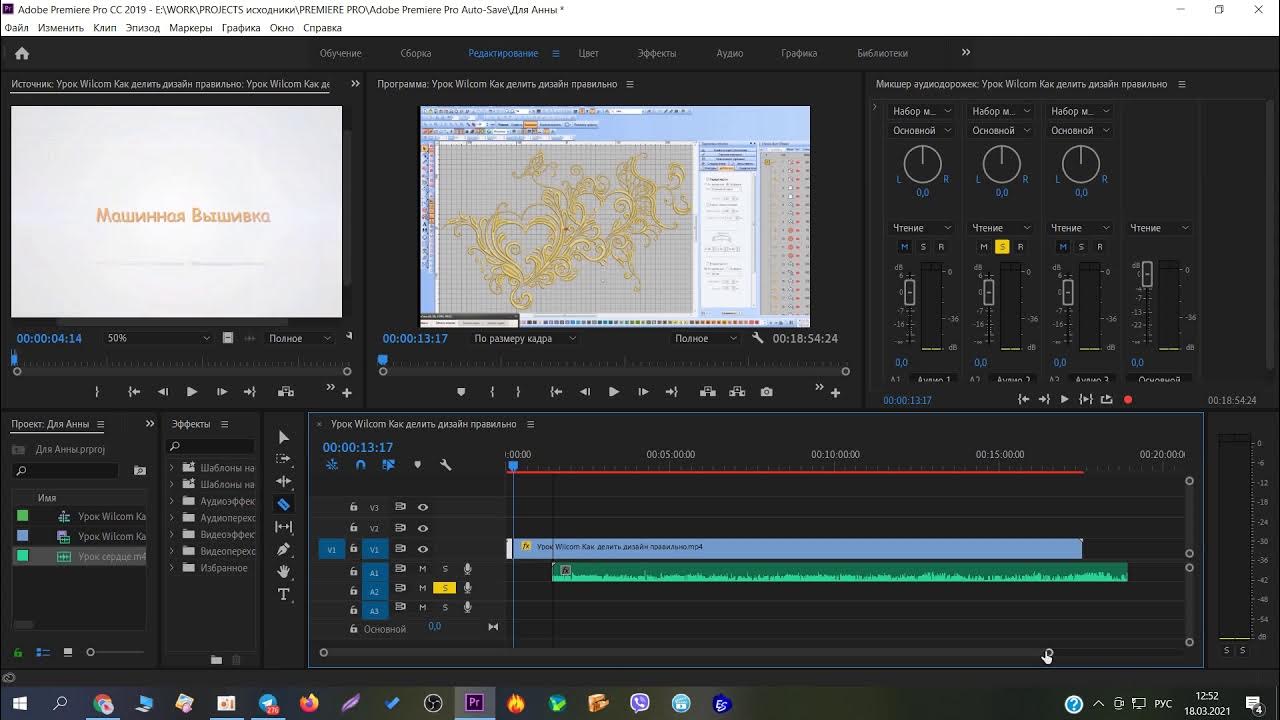Open the 'Эпизод' menu
1280x720 pixels.
click(x=142, y=28)
